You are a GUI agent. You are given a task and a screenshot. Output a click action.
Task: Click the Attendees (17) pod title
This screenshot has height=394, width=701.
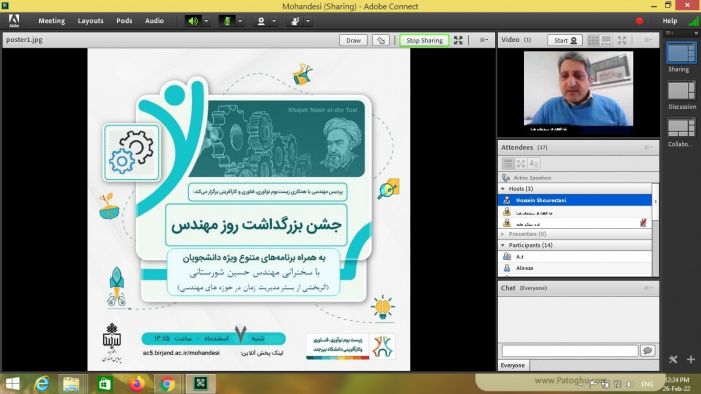524,147
